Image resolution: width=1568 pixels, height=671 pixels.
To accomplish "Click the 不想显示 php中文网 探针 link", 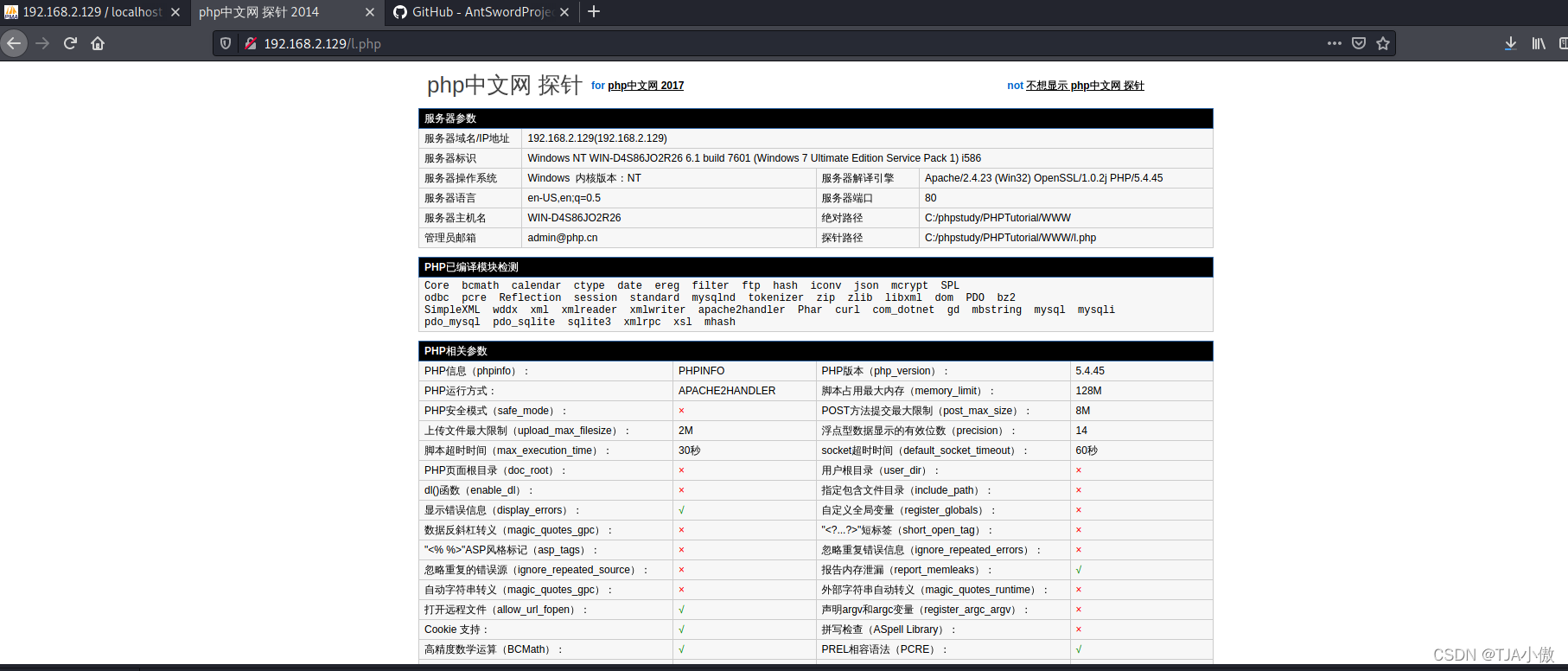I will pyautogui.click(x=1085, y=86).
